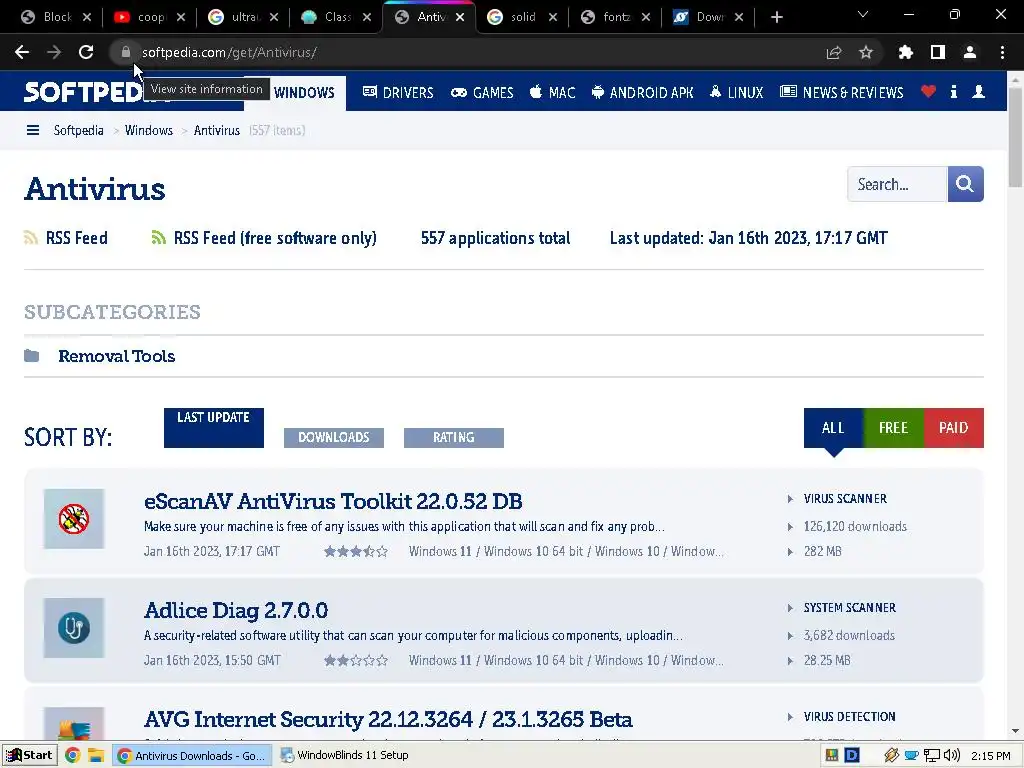Open the ANDROID APK section
This screenshot has width=1024, height=768.
pos(642,92)
